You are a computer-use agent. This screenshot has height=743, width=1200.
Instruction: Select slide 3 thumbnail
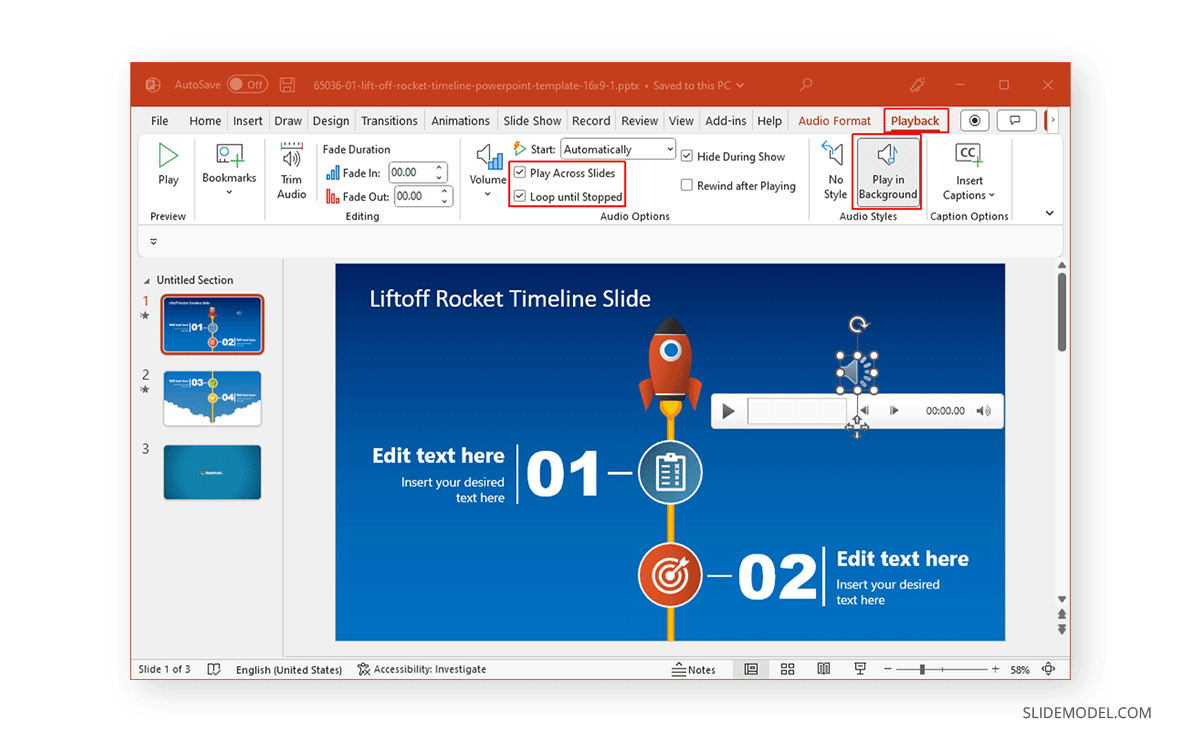tap(212, 471)
